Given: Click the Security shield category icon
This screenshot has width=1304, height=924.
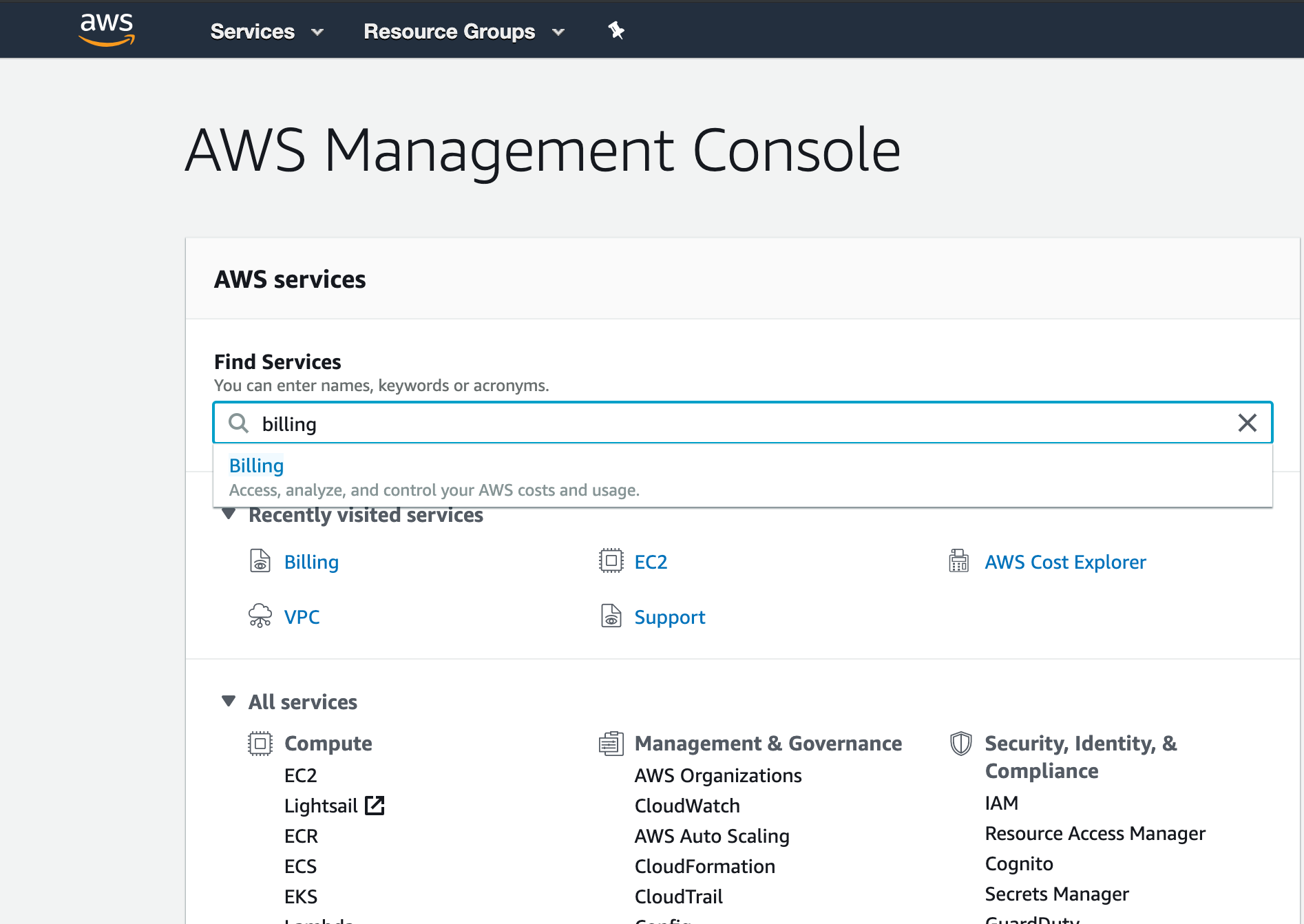Looking at the screenshot, I should point(960,744).
